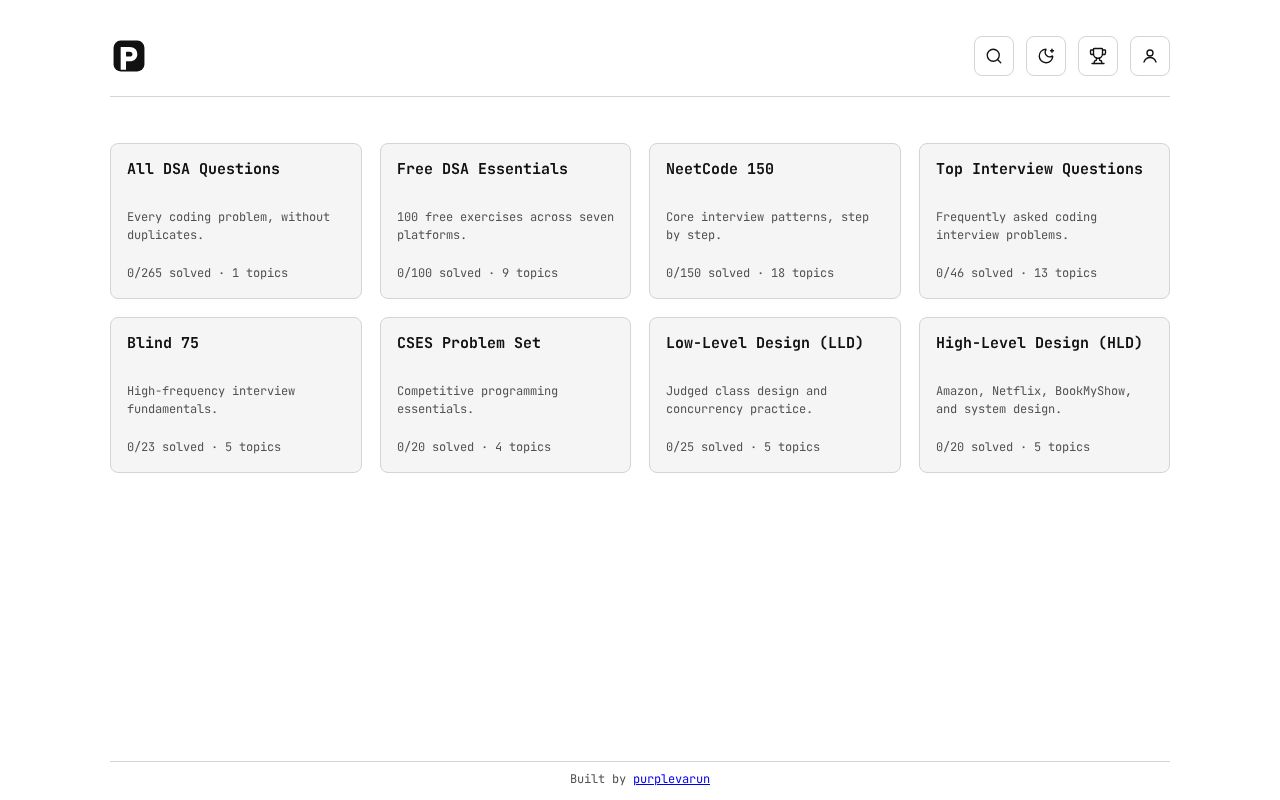
Task: Click the '0/20 solved · 4 topics' text
Action: 474,447
